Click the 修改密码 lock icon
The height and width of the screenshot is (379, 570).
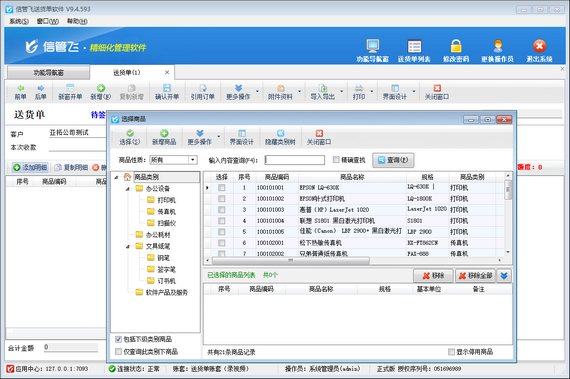456,47
